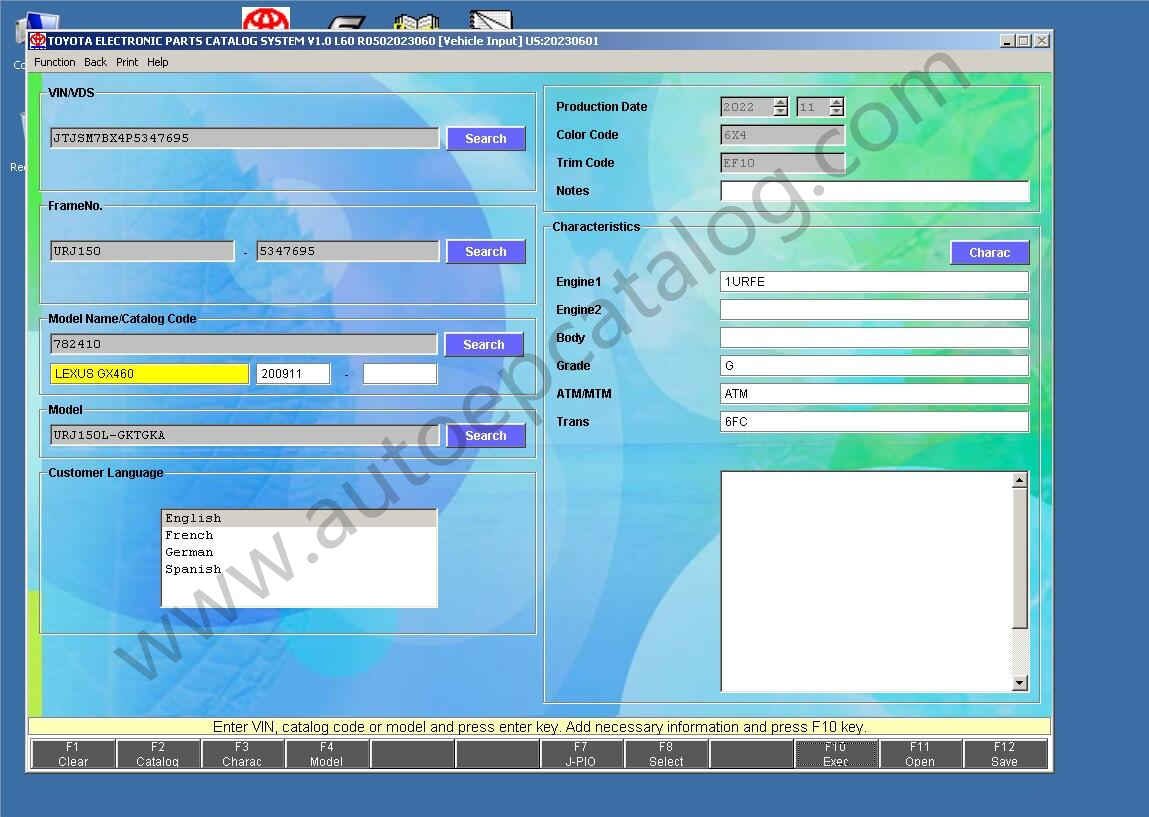Increase the production month with the up arrow
The image size is (1149, 817).
(836, 102)
